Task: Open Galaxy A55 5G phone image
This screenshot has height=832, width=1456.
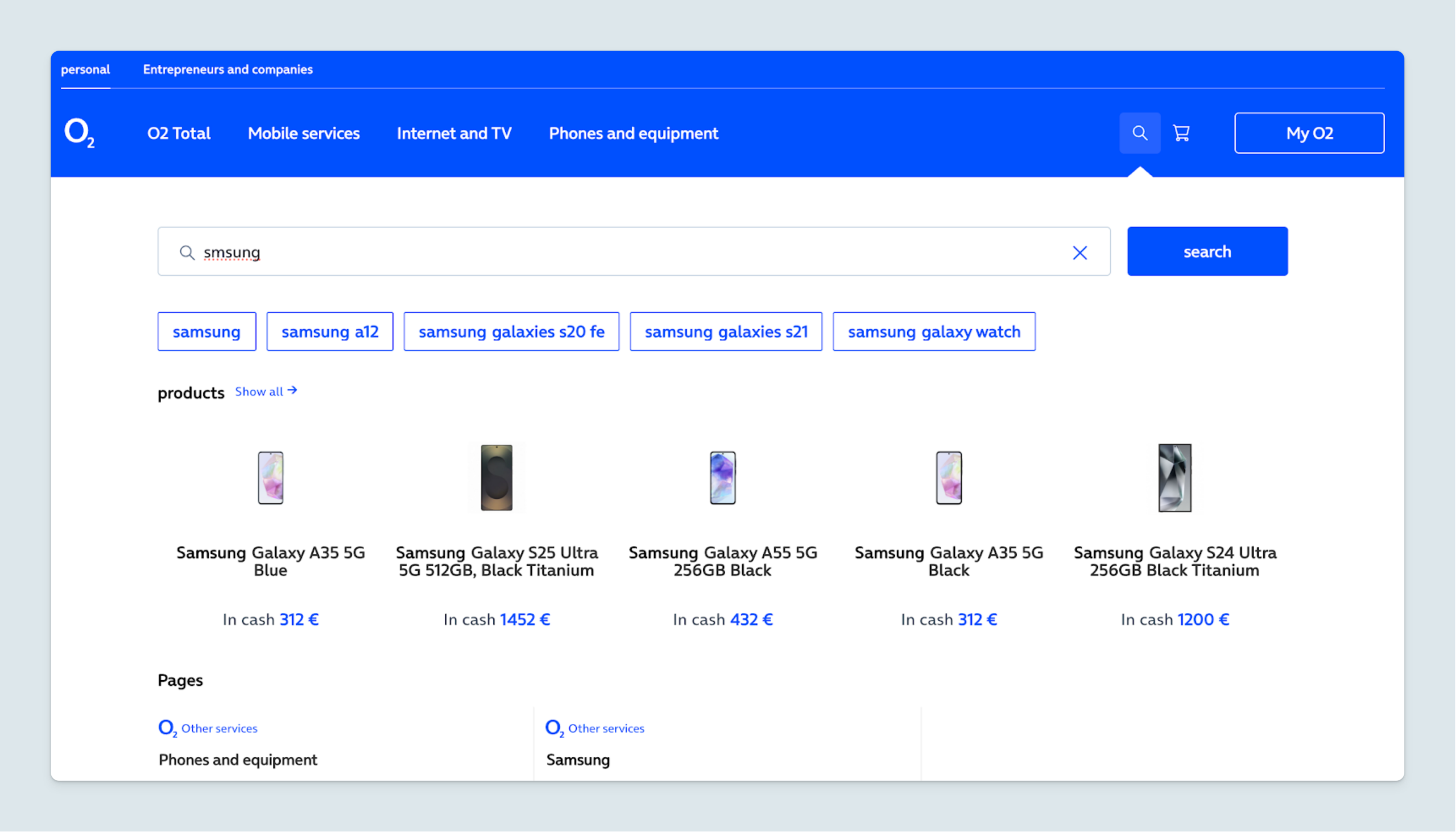Action: [x=723, y=478]
